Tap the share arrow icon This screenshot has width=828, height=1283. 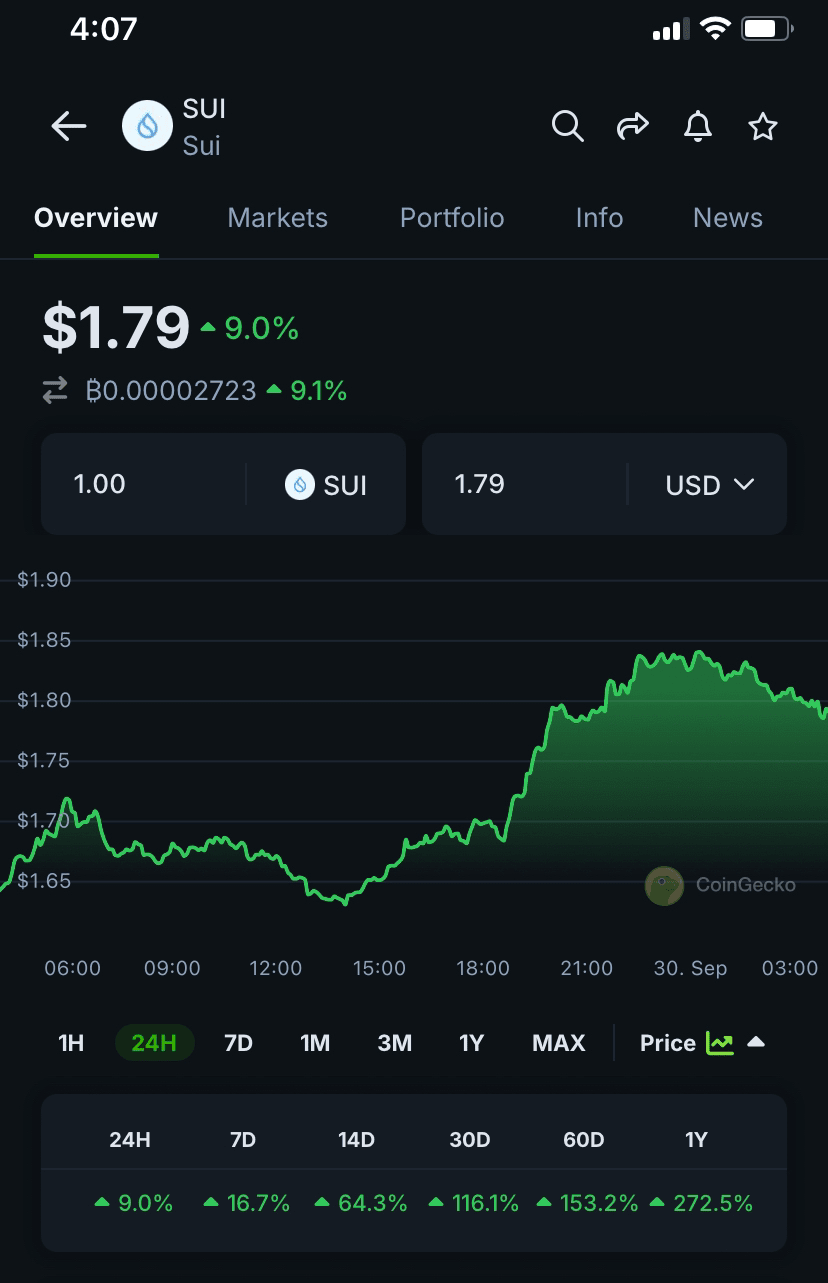tap(632, 127)
